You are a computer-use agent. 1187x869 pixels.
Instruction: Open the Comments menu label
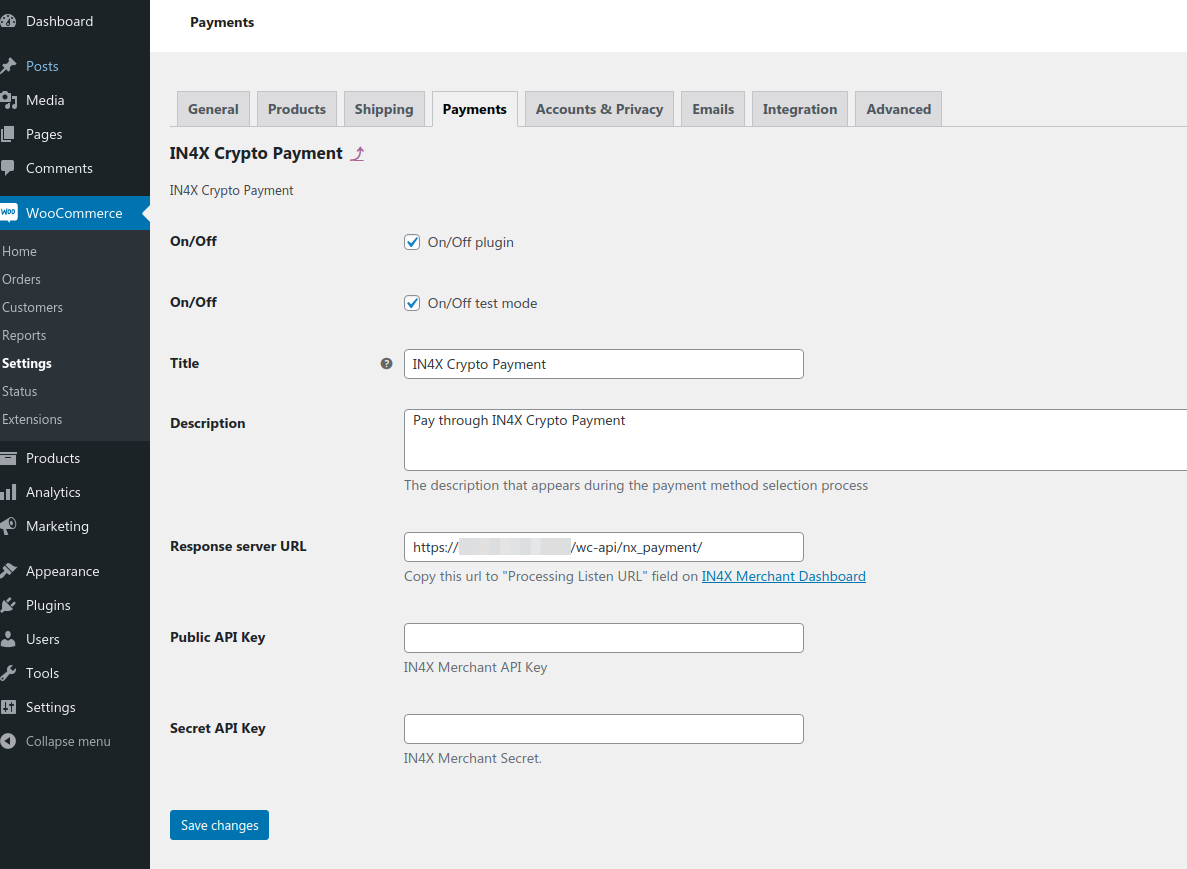[x=59, y=168]
